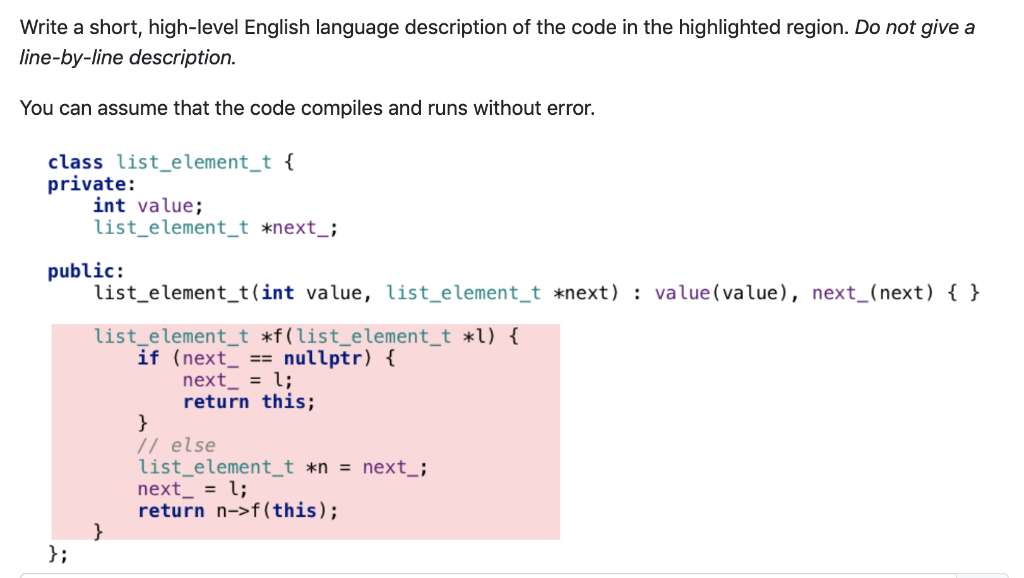Select the italic text "Do not give a line-by-line description."
The height and width of the screenshot is (578, 1024).
coord(497,42)
